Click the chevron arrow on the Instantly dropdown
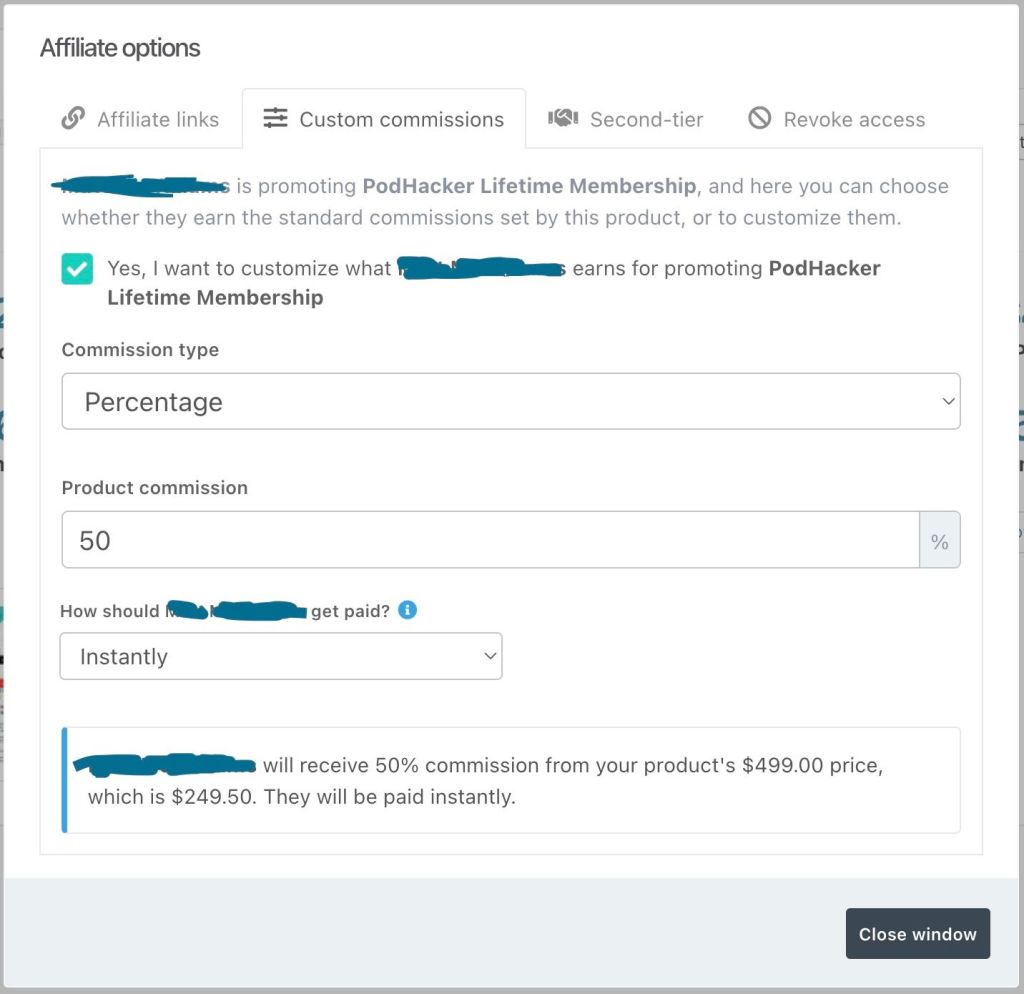Viewport: 1024px width, 994px height. tap(490, 657)
